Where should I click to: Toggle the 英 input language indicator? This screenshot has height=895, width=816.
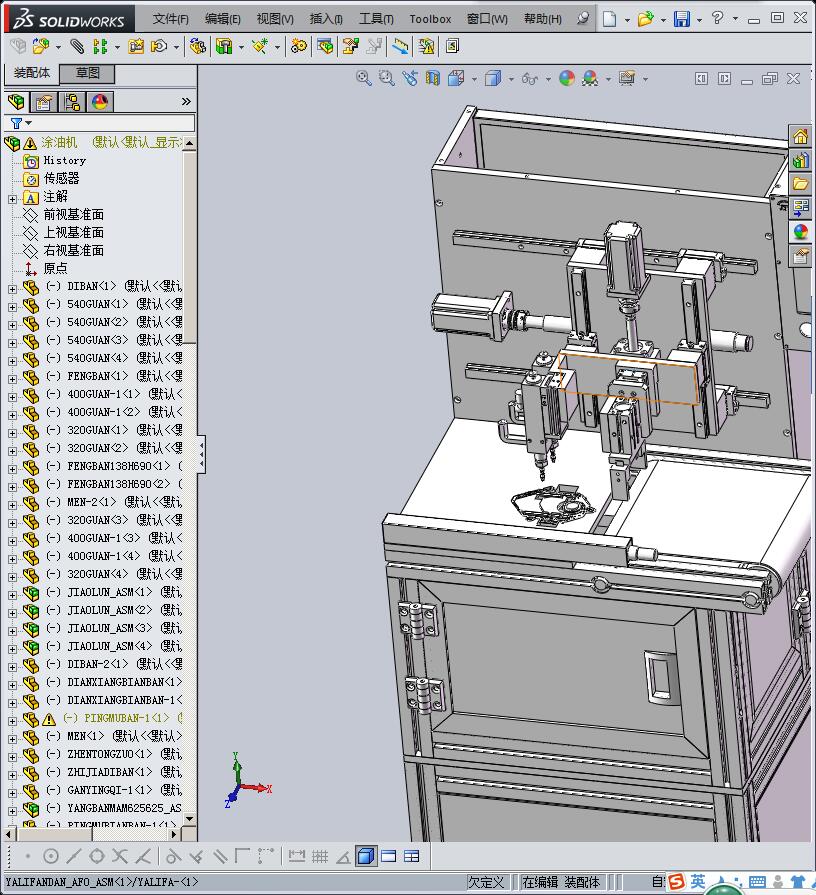(x=697, y=881)
